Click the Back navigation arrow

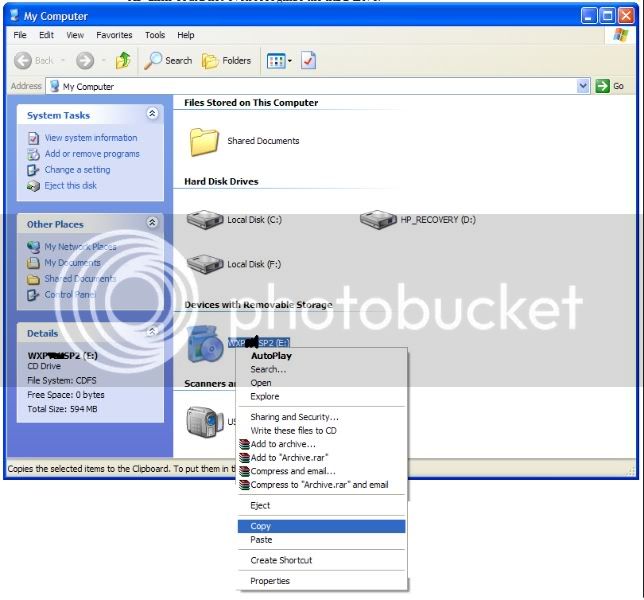point(30,61)
